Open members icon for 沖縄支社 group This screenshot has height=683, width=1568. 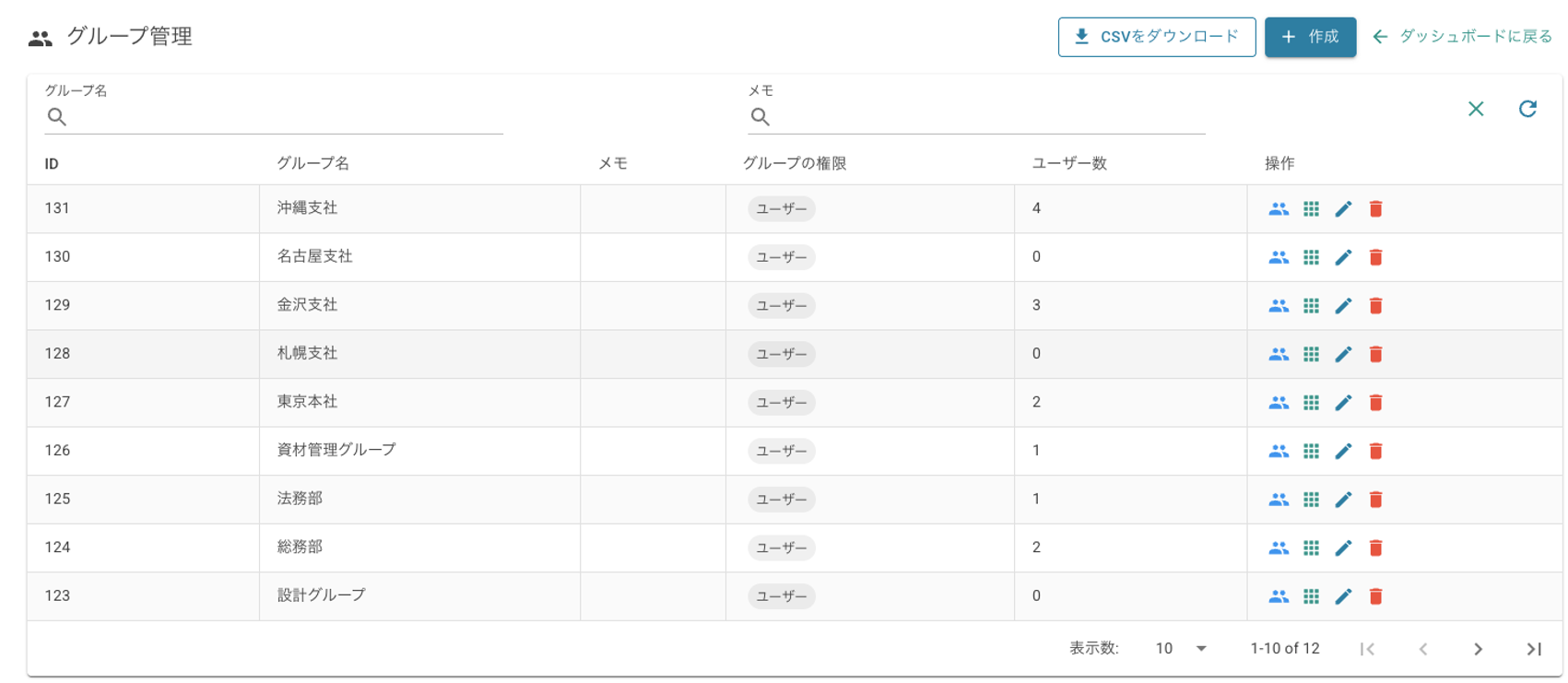1278,209
